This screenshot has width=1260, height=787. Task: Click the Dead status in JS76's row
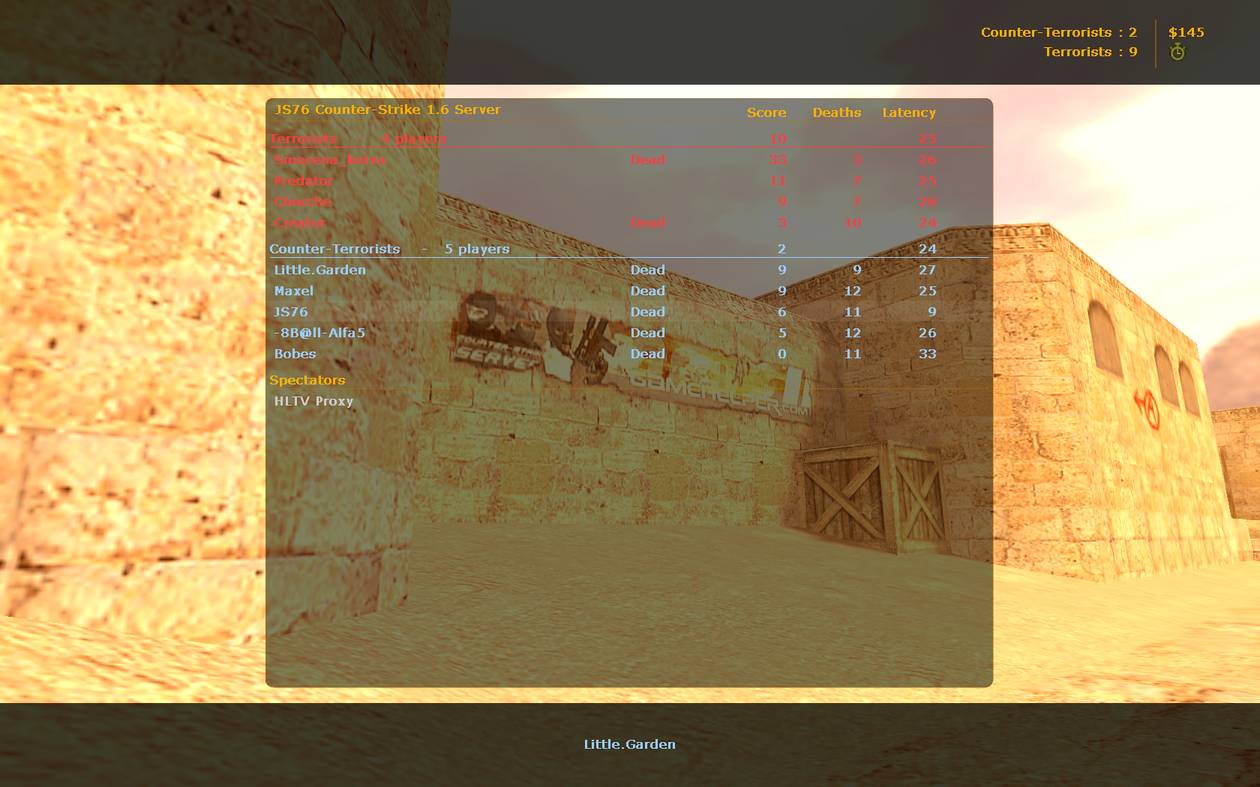(x=648, y=312)
